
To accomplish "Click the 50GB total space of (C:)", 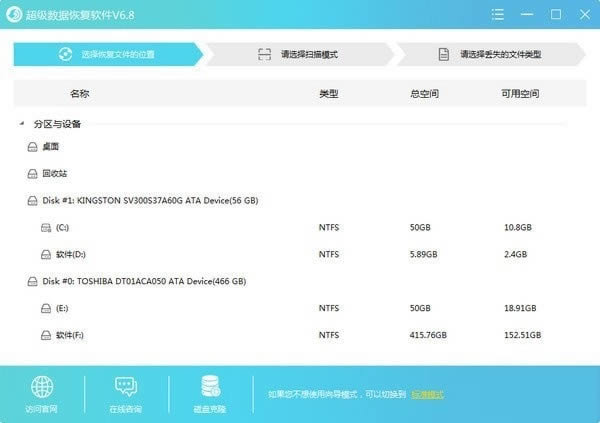I will tap(420, 227).
